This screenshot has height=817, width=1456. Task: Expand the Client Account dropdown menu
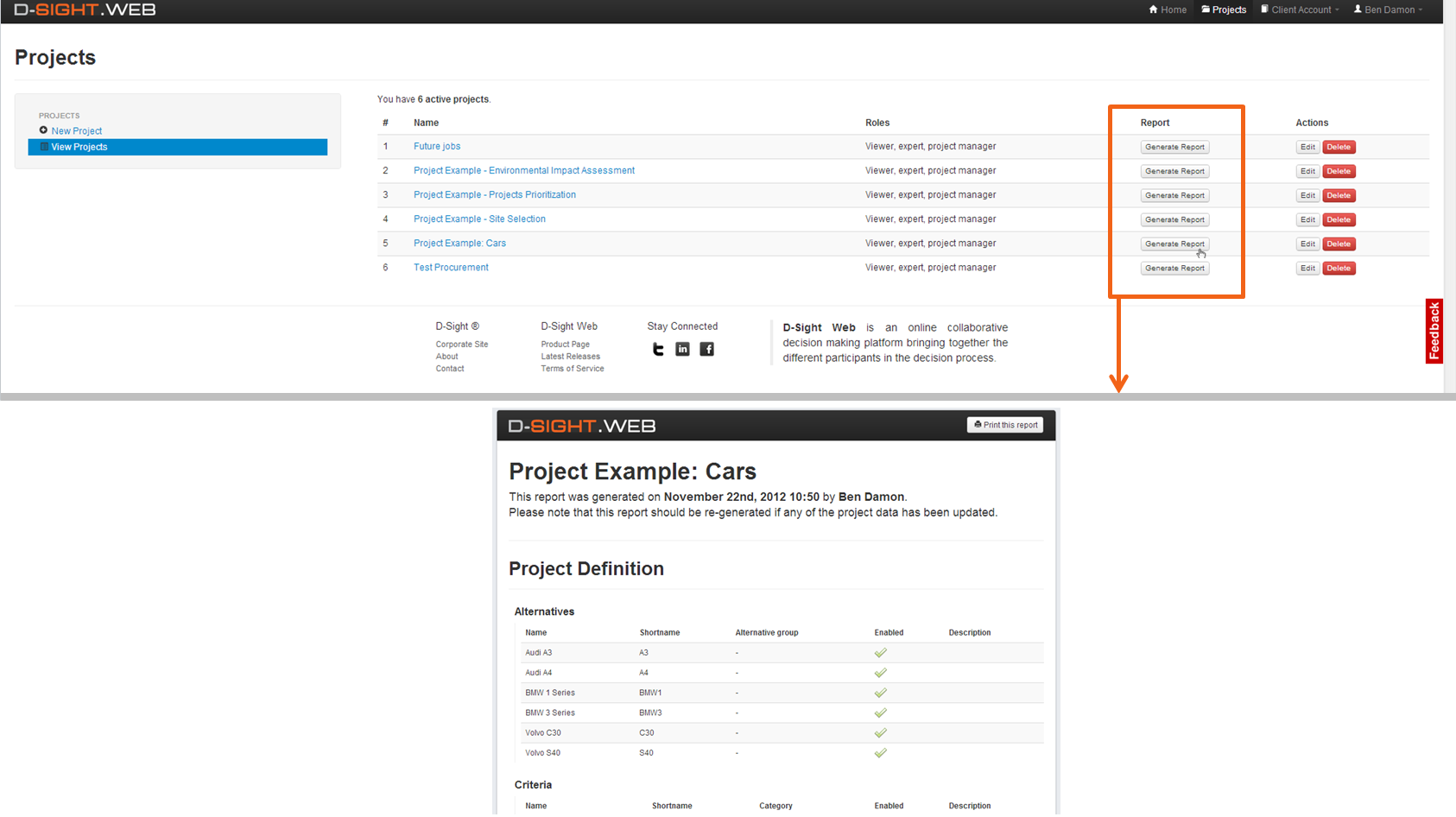click(x=1299, y=9)
